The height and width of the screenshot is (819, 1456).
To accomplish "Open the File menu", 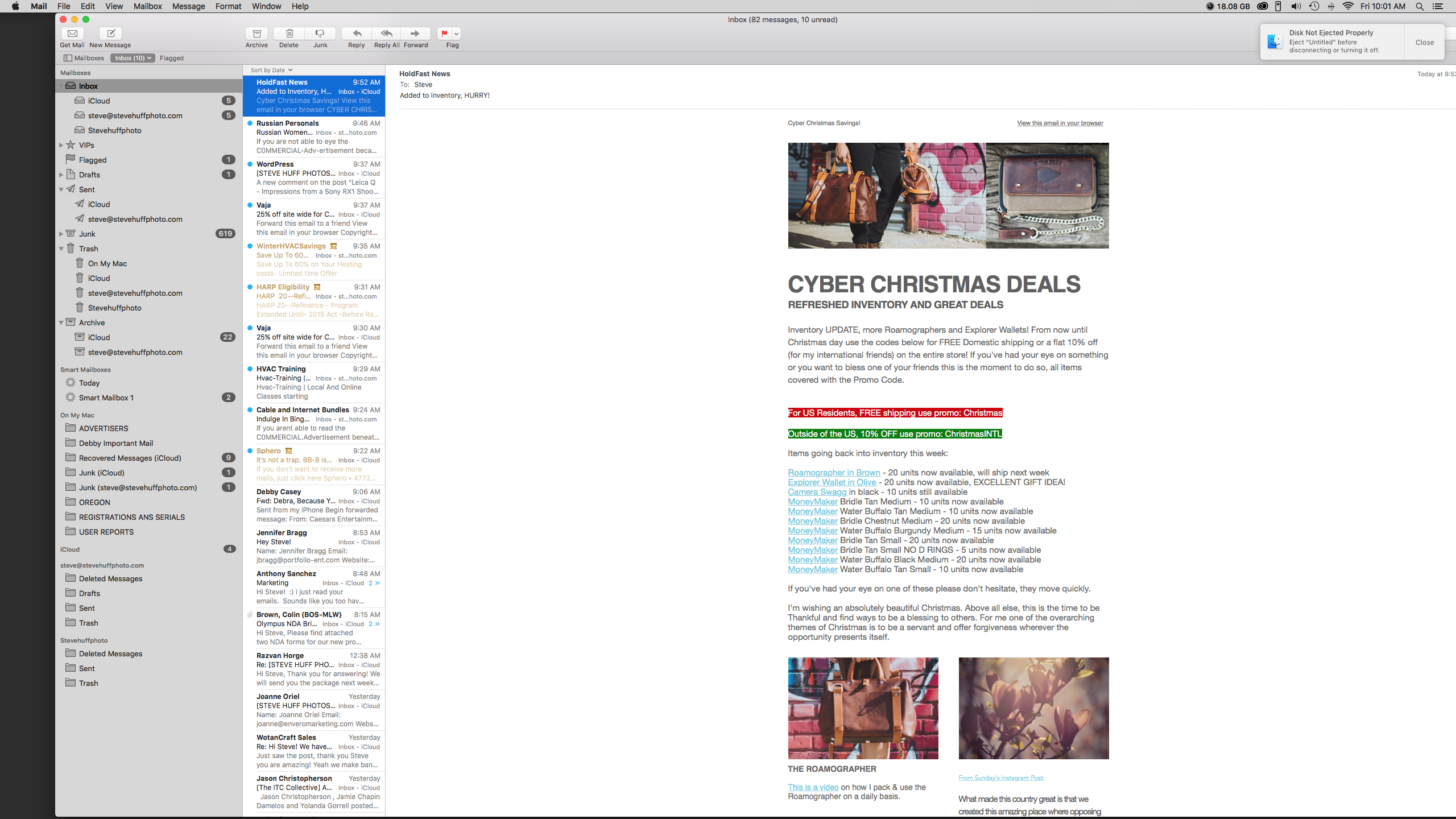I will 64,6.
